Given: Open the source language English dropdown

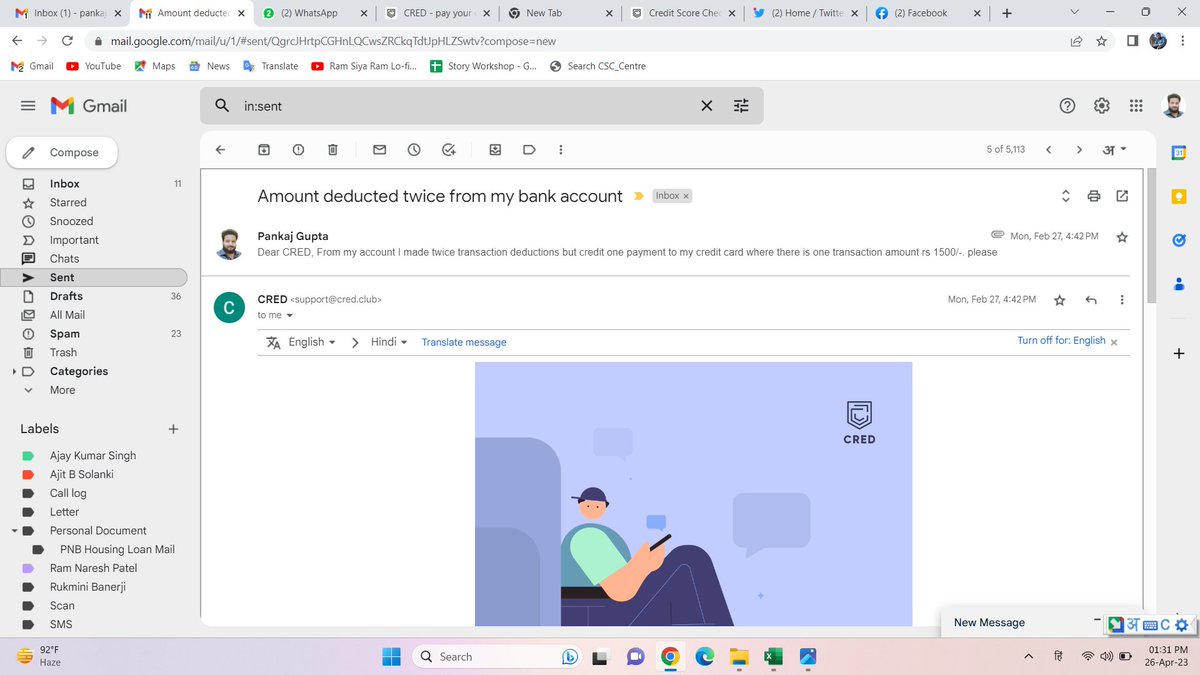Looking at the screenshot, I should click(312, 342).
